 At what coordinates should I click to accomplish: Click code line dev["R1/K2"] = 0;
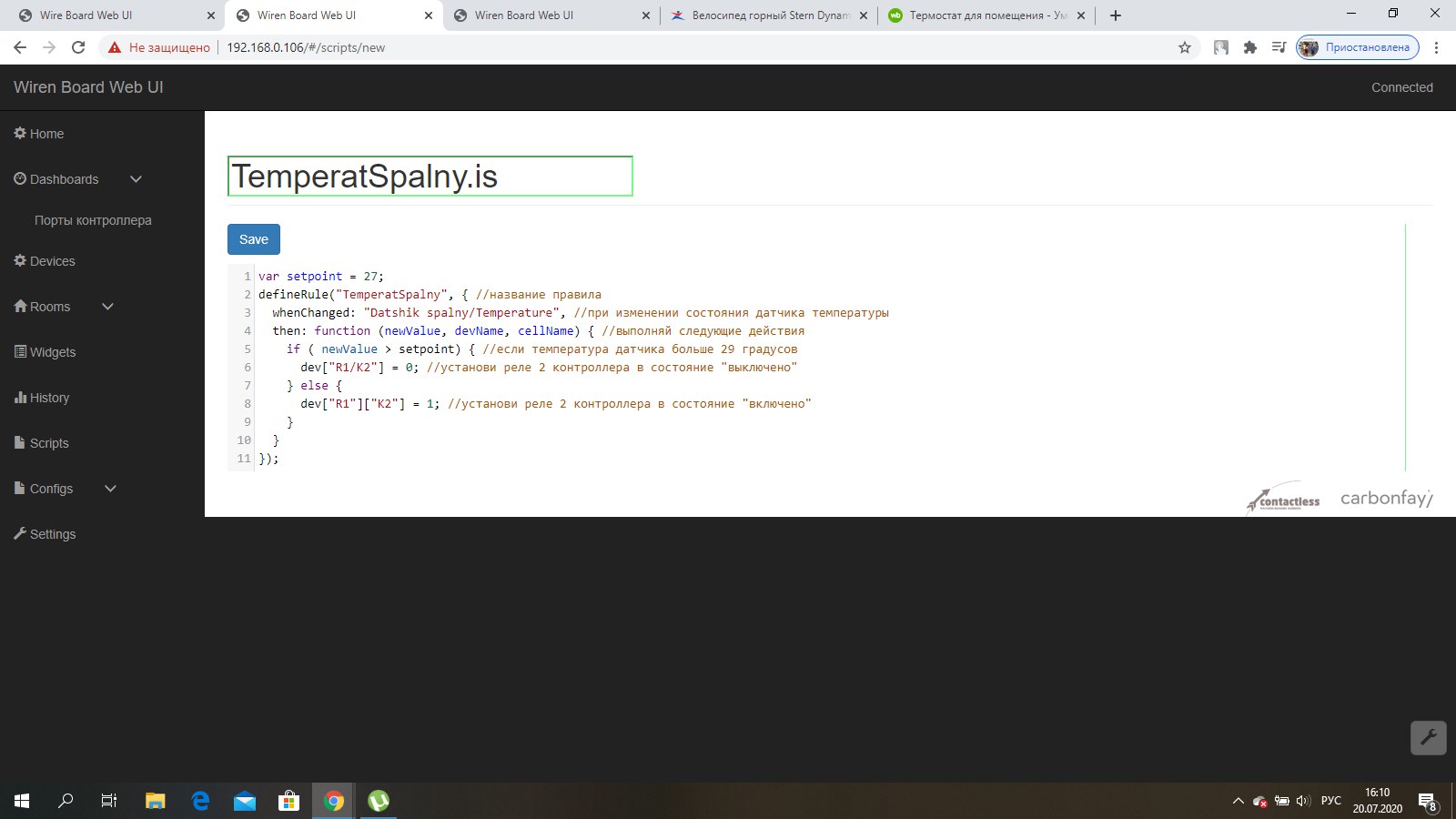[549, 368]
